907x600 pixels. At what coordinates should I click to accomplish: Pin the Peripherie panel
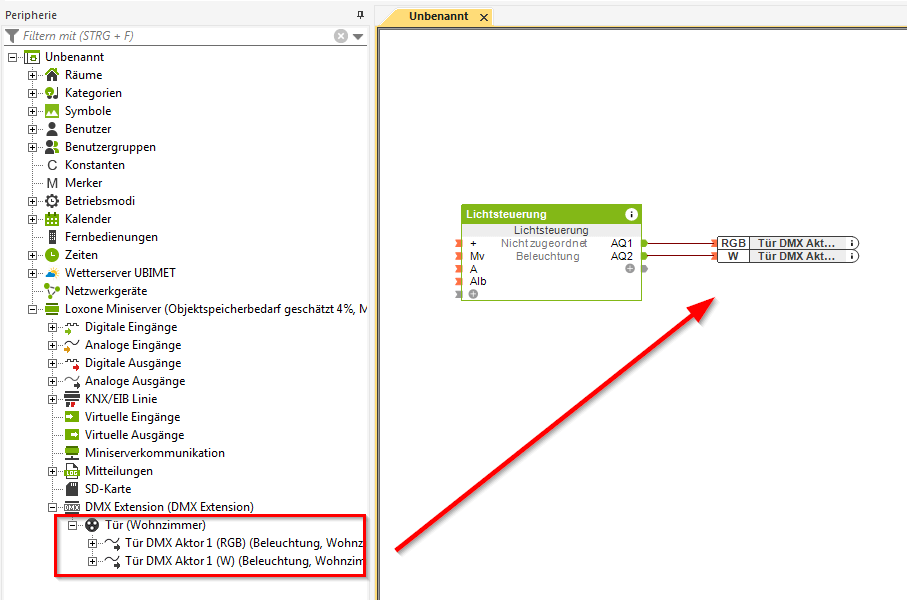[x=360, y=15]
